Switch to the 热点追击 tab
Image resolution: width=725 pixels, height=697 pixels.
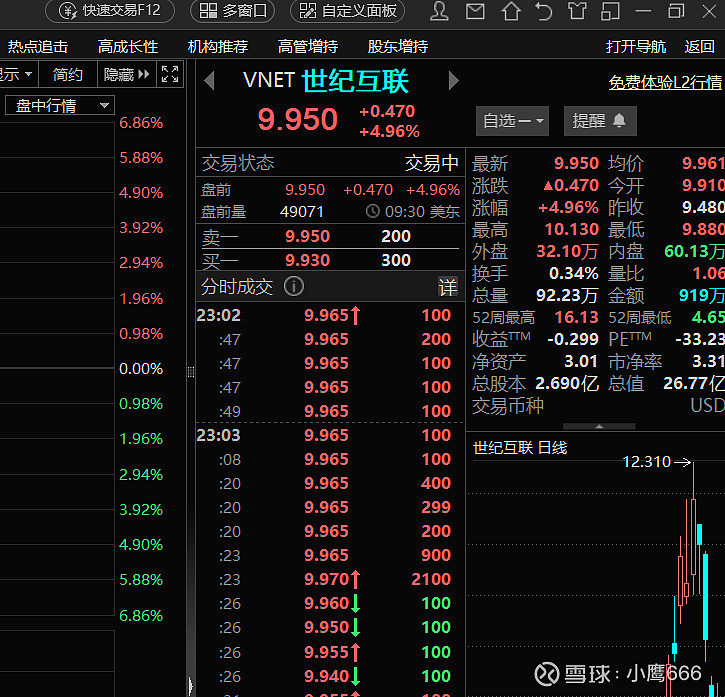[37, 46]
